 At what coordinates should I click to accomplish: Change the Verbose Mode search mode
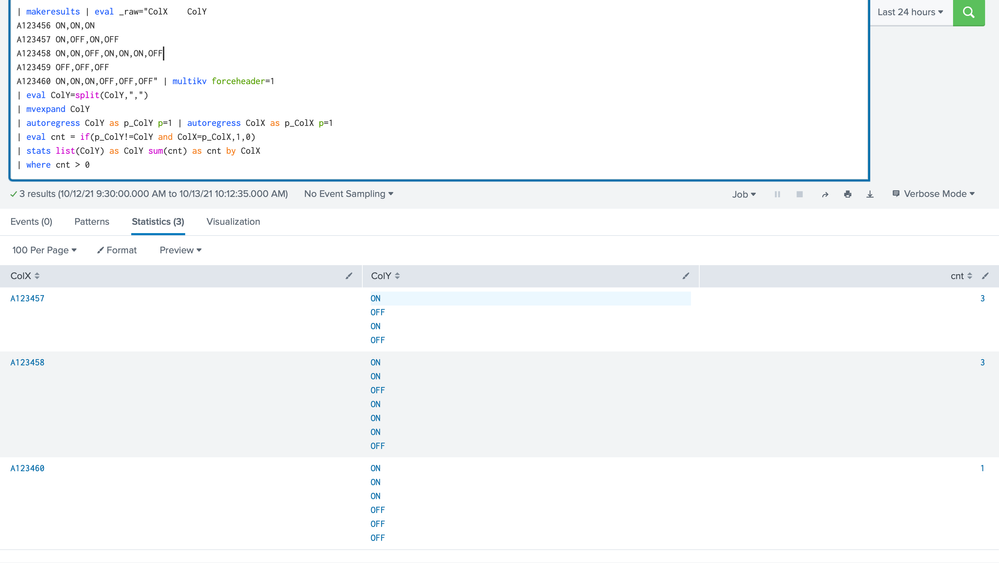pos(933,194)
